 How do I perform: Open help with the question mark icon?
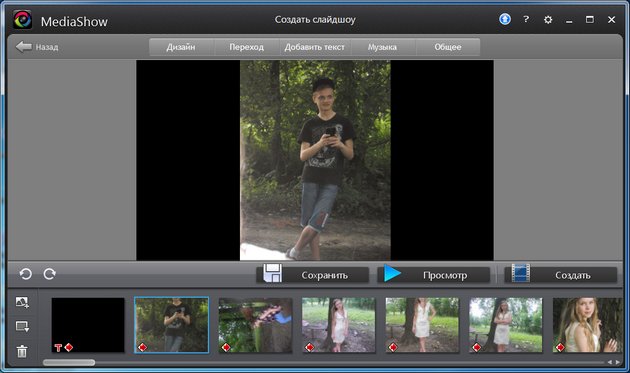point(526,19)
